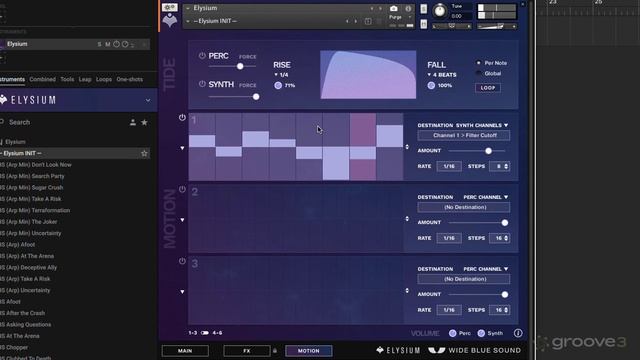Adjust the Tune knob in header

(x=440, y=11)
